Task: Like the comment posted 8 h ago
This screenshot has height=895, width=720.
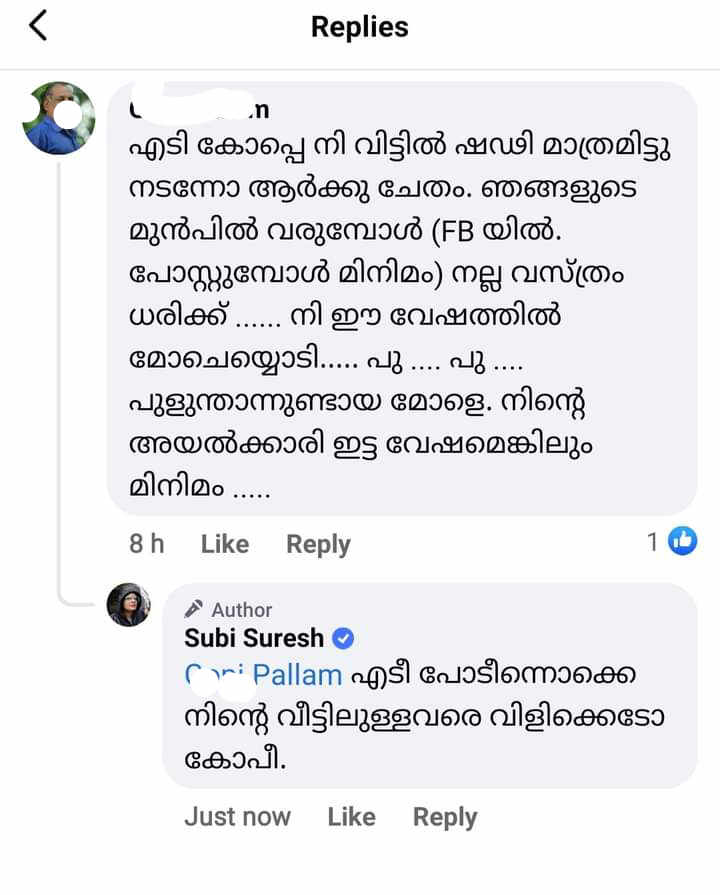Action: click(224, 544)
